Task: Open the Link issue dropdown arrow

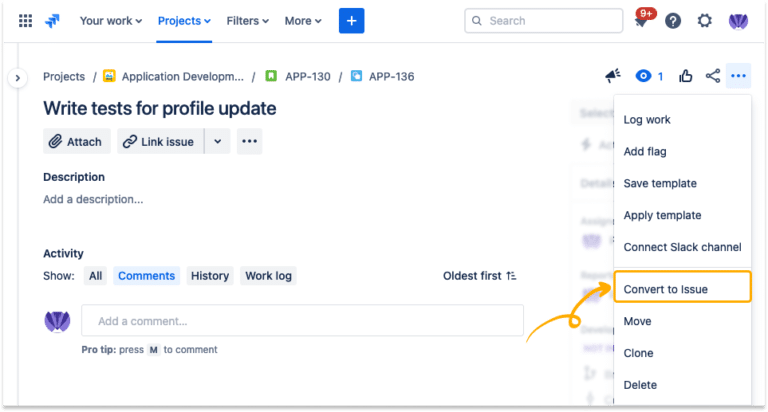Action: (x=217, y=142)
